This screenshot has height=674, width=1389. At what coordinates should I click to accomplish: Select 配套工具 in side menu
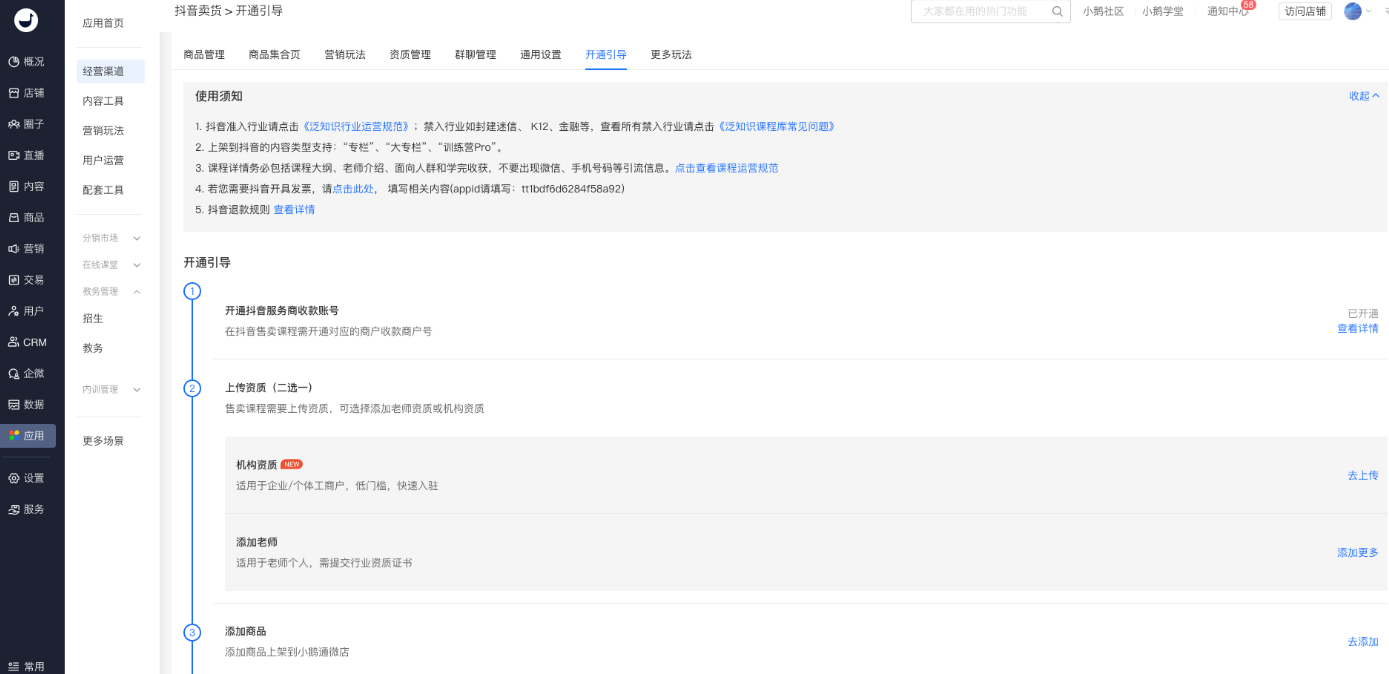(103, 190)
